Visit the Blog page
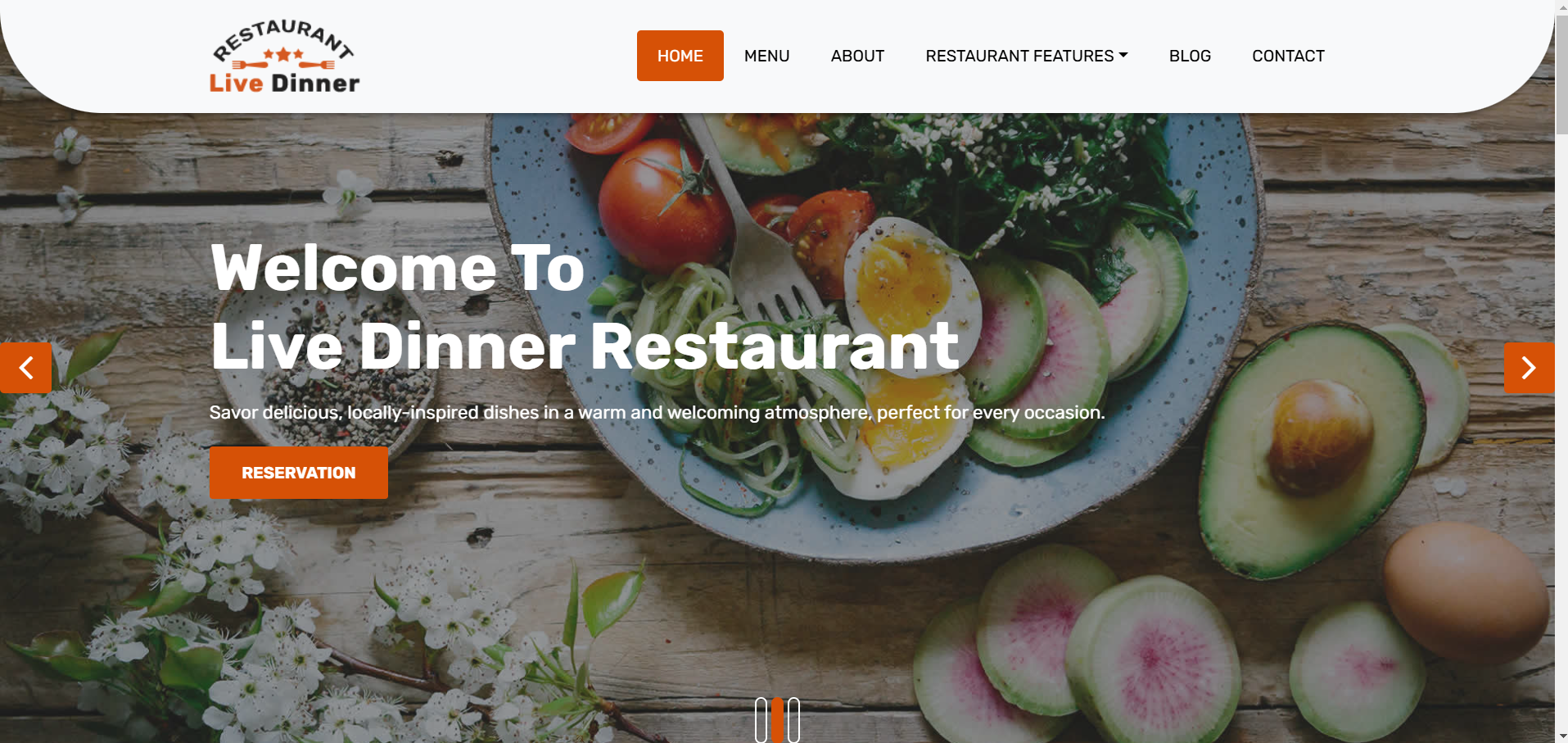Image resolution: width=1568 pixels, height=743 pixels. [1190, 56]
